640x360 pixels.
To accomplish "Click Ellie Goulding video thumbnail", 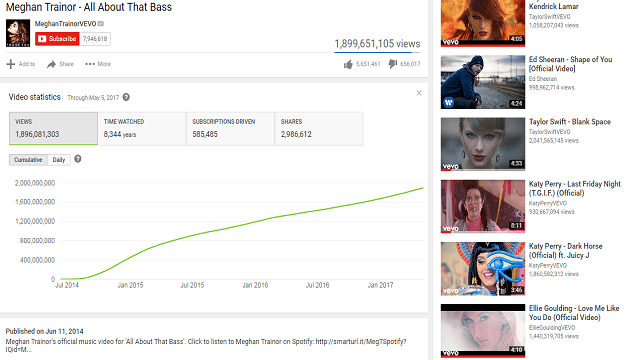I will tap(483, 331).
